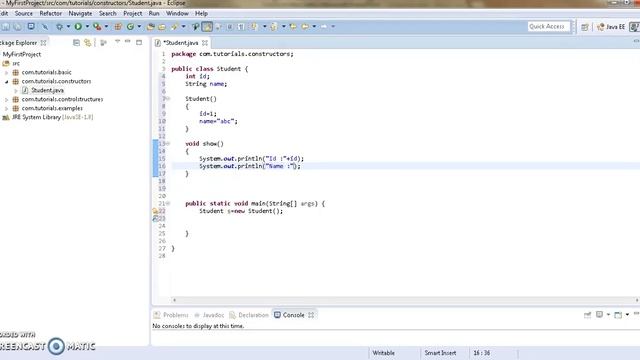Collapse the com.tutorials.constructors package

point(6,82)
